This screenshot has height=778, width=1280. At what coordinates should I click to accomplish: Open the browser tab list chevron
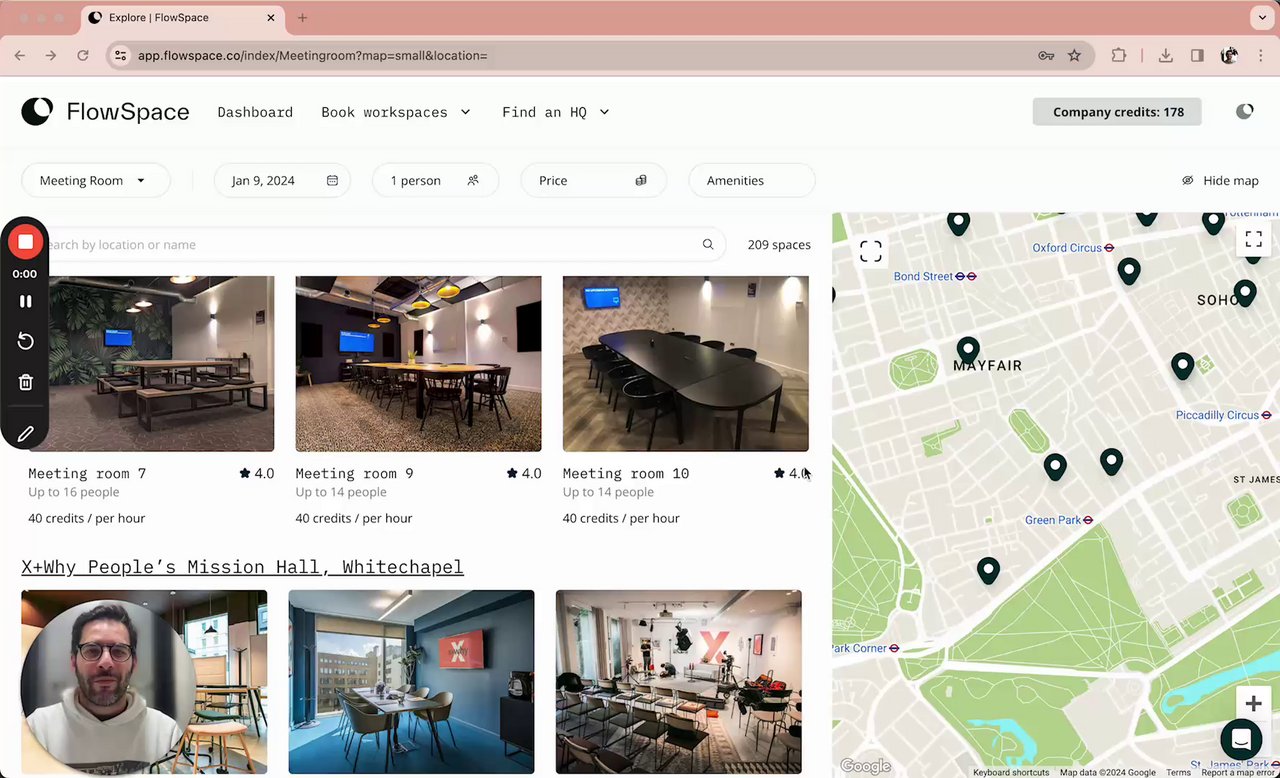click(x=1262, y=18)
